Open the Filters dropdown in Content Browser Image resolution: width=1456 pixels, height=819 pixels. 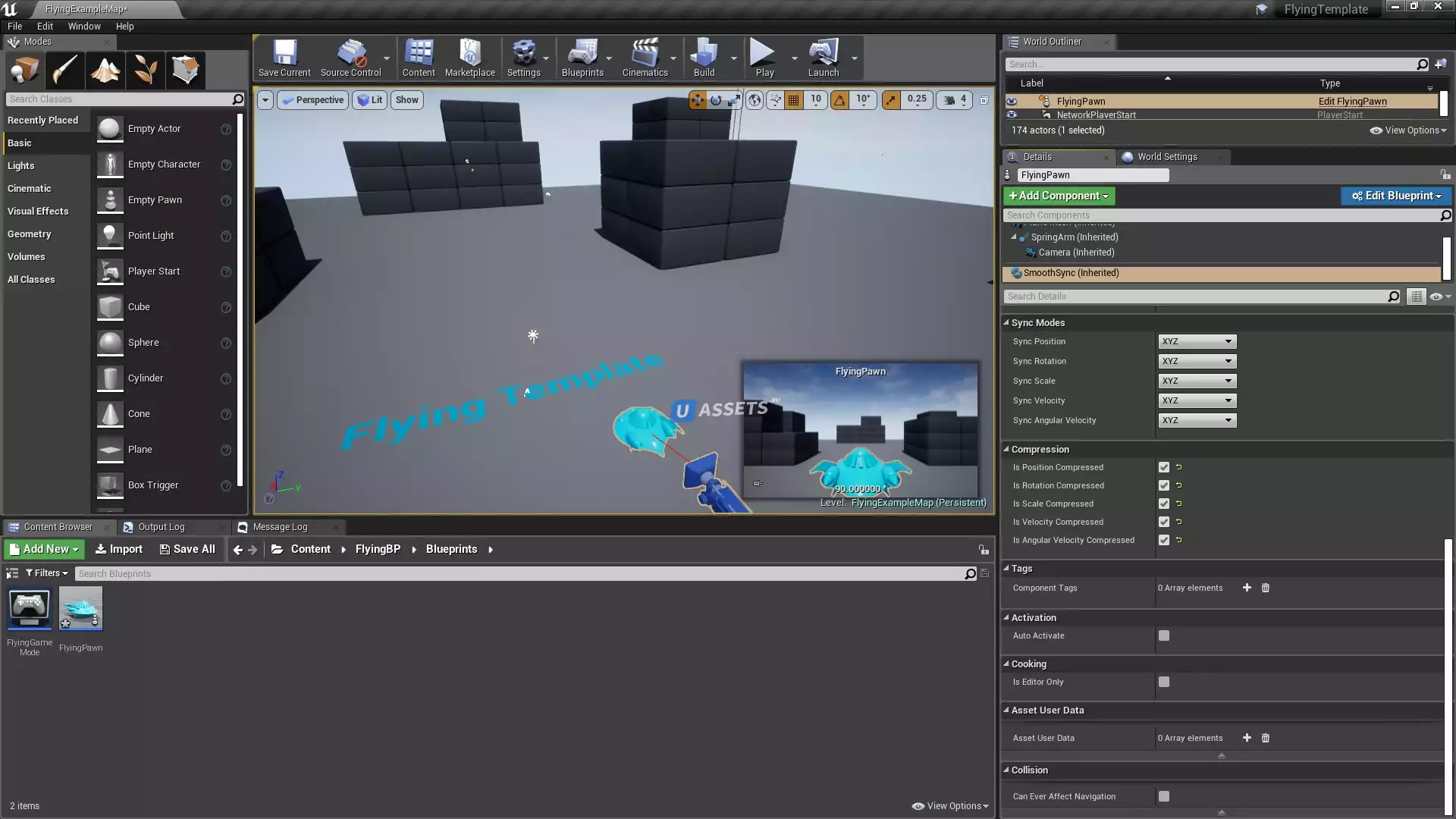(x=47, y=573)
